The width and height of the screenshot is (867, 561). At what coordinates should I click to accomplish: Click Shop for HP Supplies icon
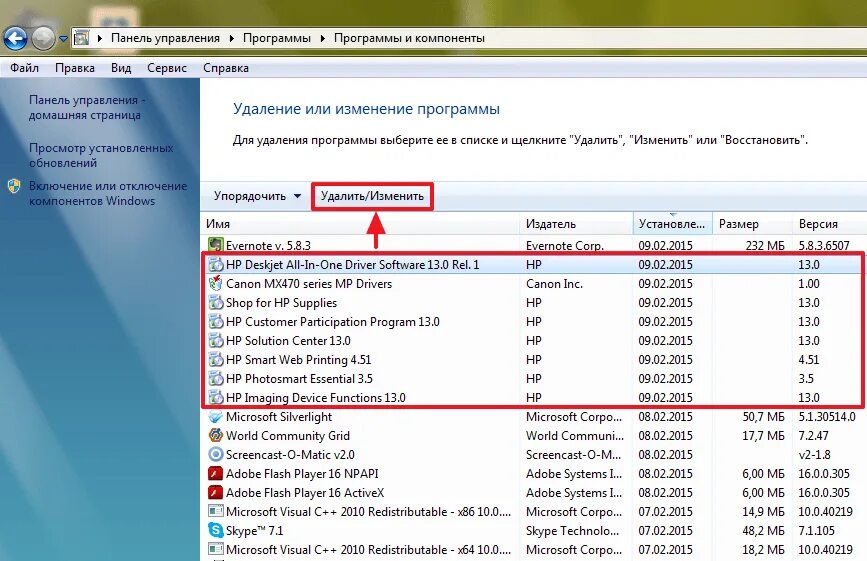pos(216,302)
